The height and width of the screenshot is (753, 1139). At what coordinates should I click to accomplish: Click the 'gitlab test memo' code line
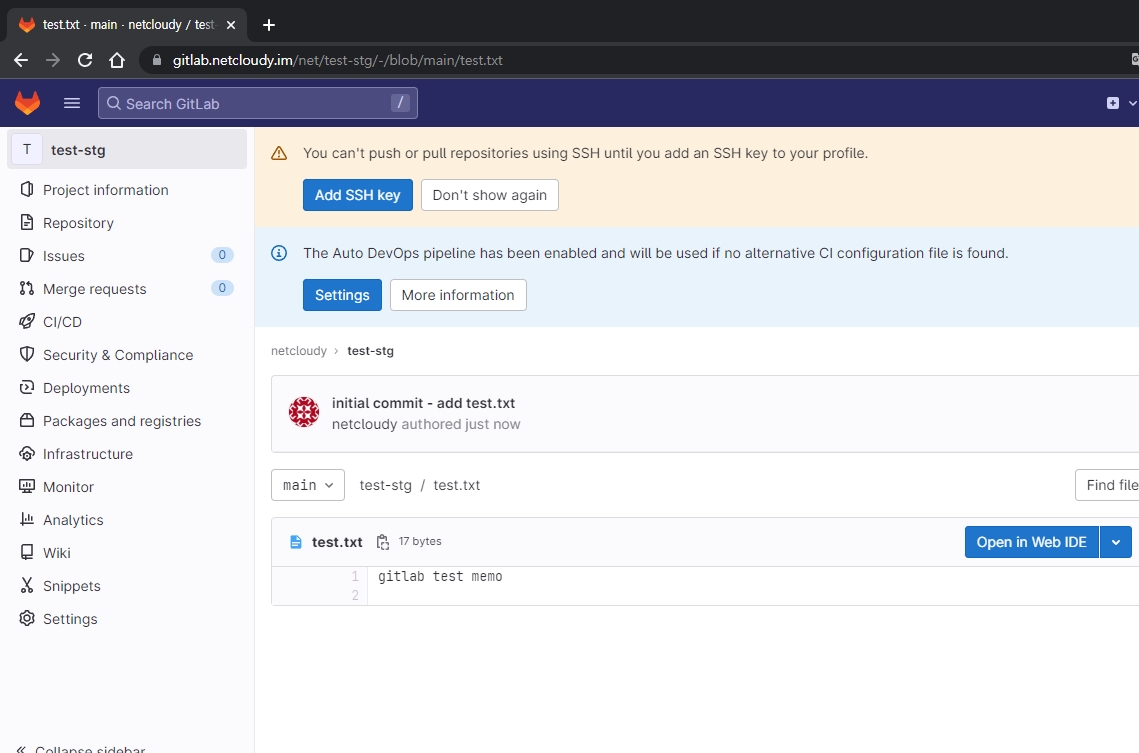tap(440, 577)
